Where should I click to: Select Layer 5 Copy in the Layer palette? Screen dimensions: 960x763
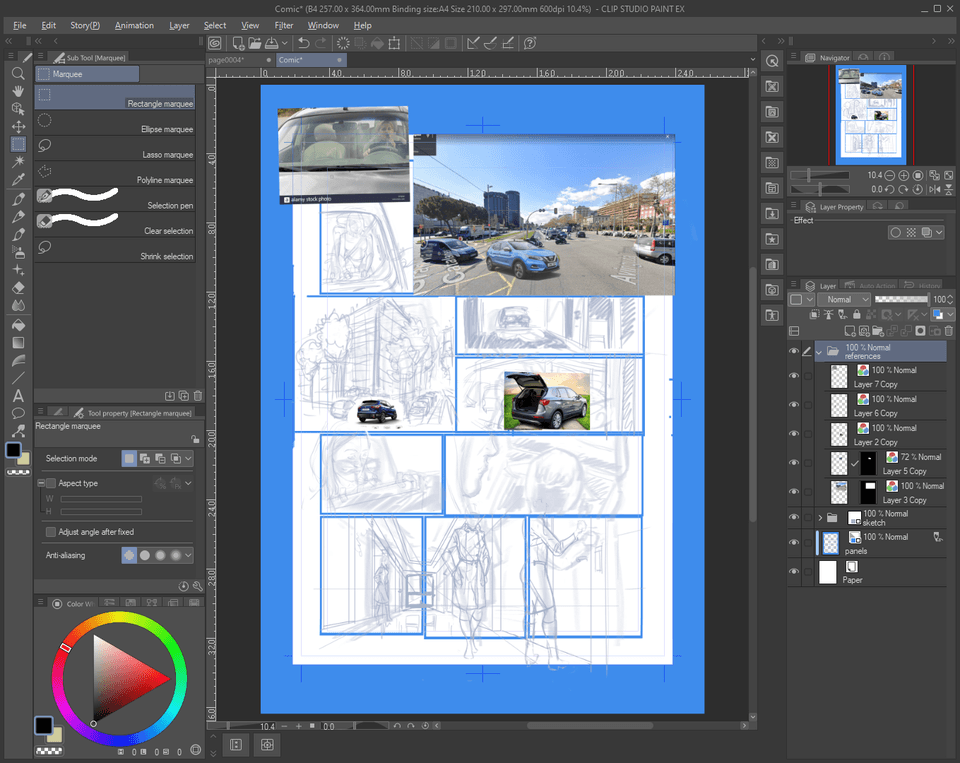pyautogui.click(x=905, y=470)
